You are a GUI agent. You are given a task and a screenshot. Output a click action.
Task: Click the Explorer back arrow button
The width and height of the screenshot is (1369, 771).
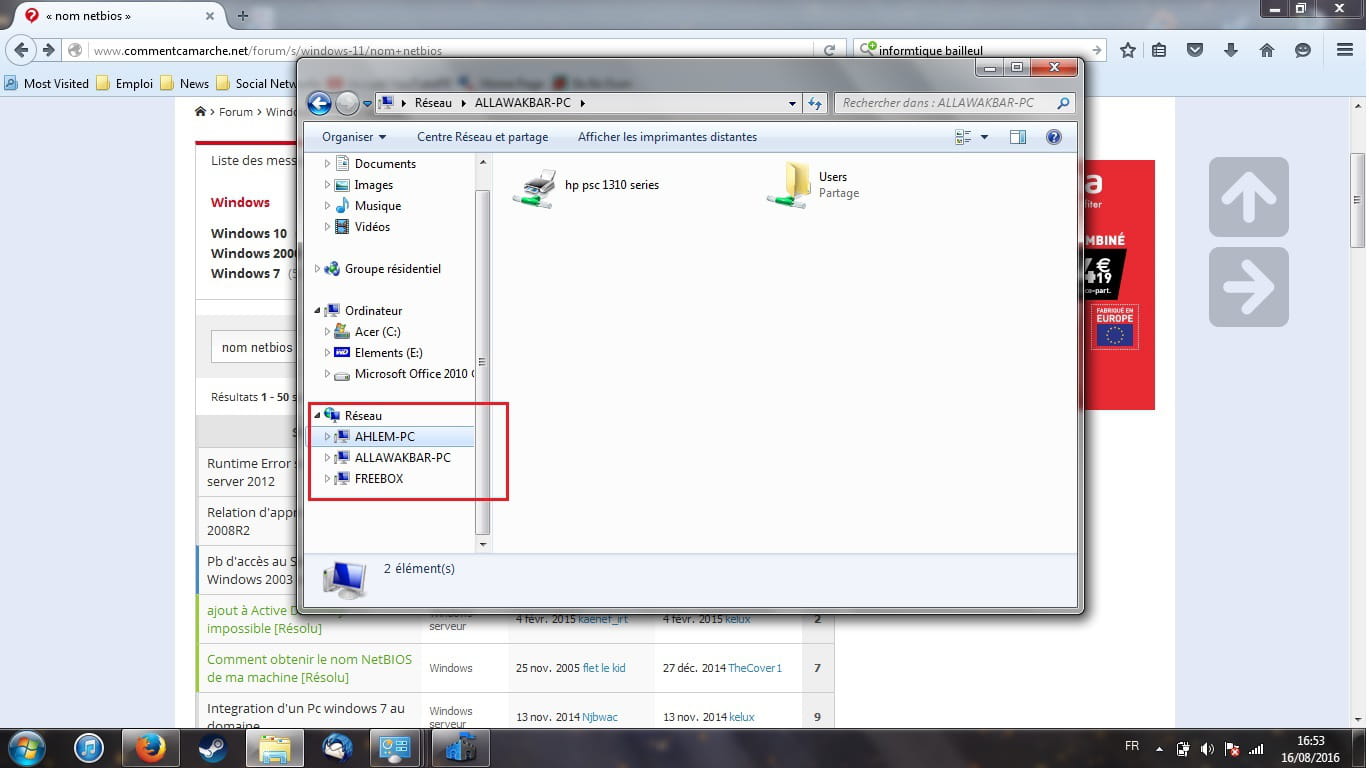[x=319, y=103]
